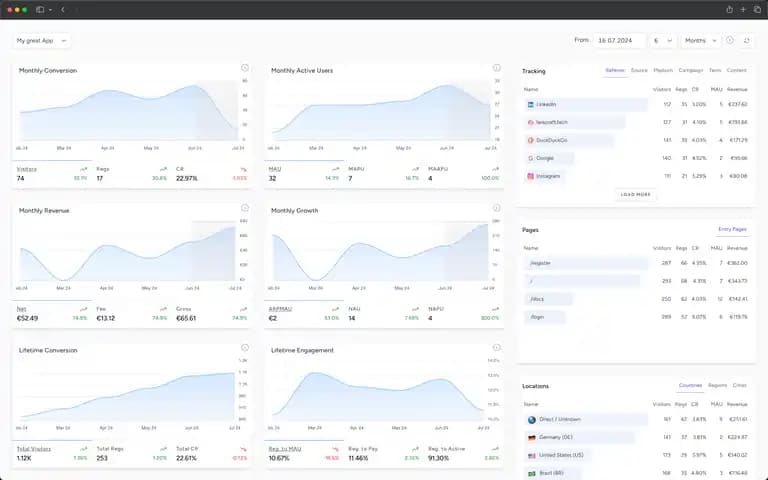Select the Cities tab in Locations

point(739,385)
